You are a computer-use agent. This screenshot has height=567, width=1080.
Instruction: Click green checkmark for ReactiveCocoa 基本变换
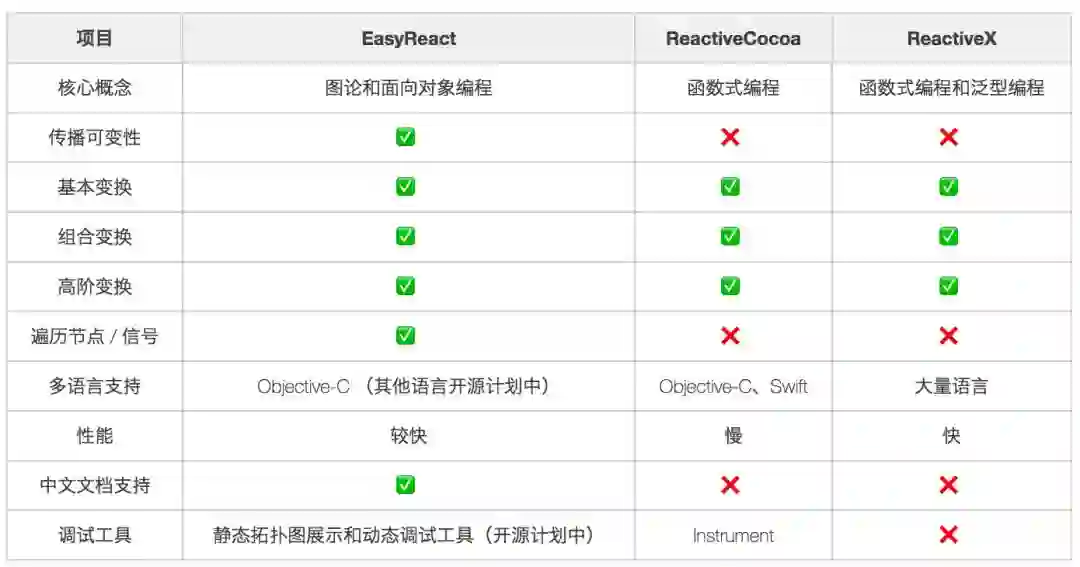click(730, 187)
